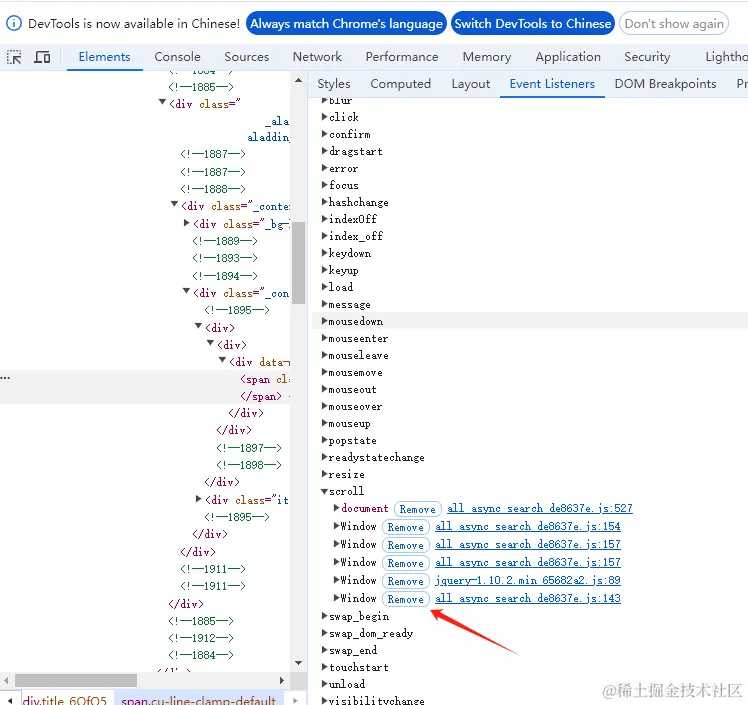Viewport: 748px width, 705px height.
Task: Expand the click event listeners
Action: pyautogui.click(x=325, y=117)
